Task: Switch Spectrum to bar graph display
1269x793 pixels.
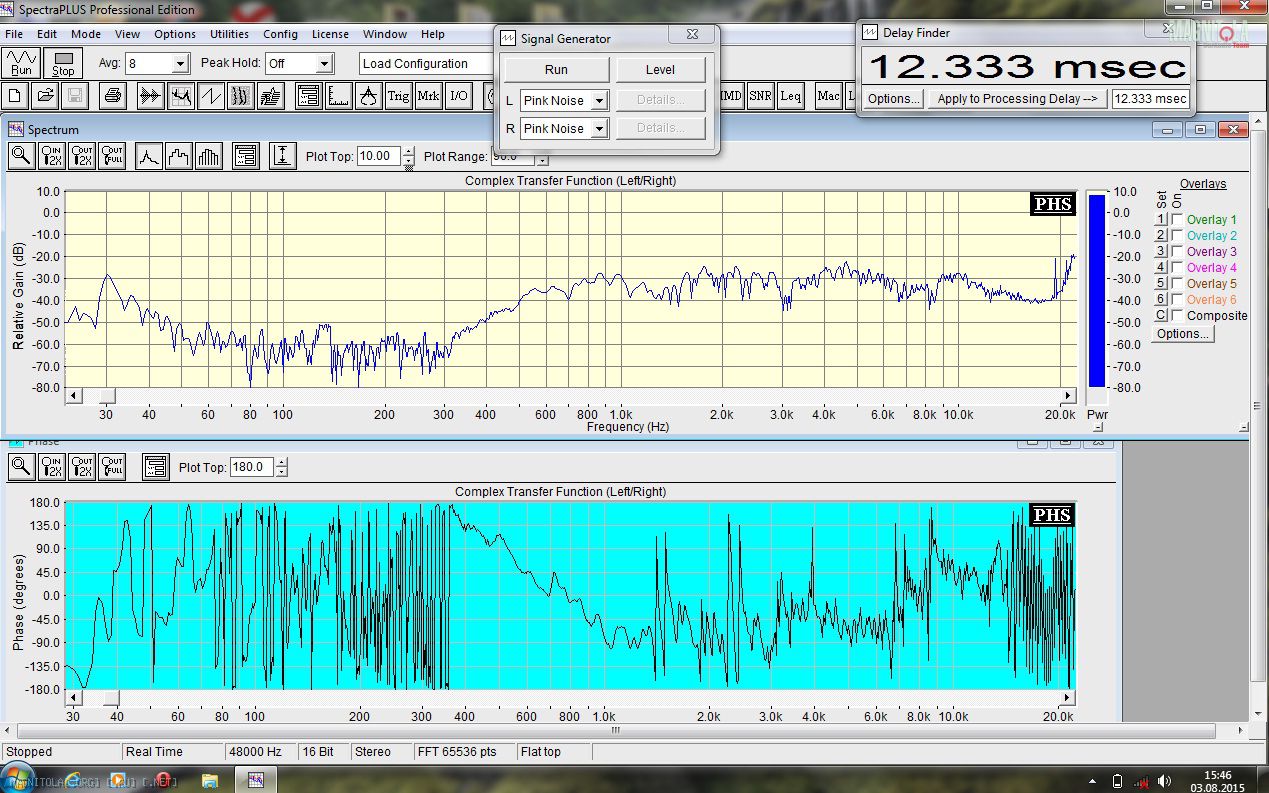Action: coord(209,156)
